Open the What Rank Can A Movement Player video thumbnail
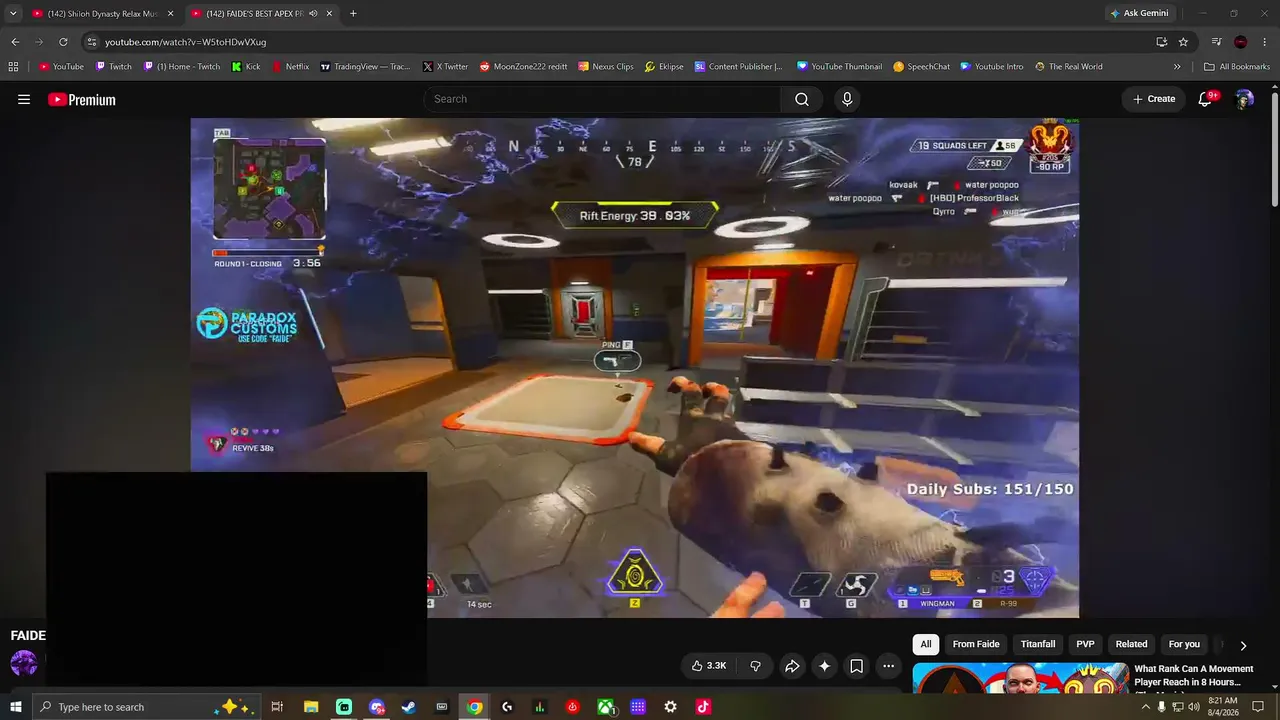 point(1020,678)
